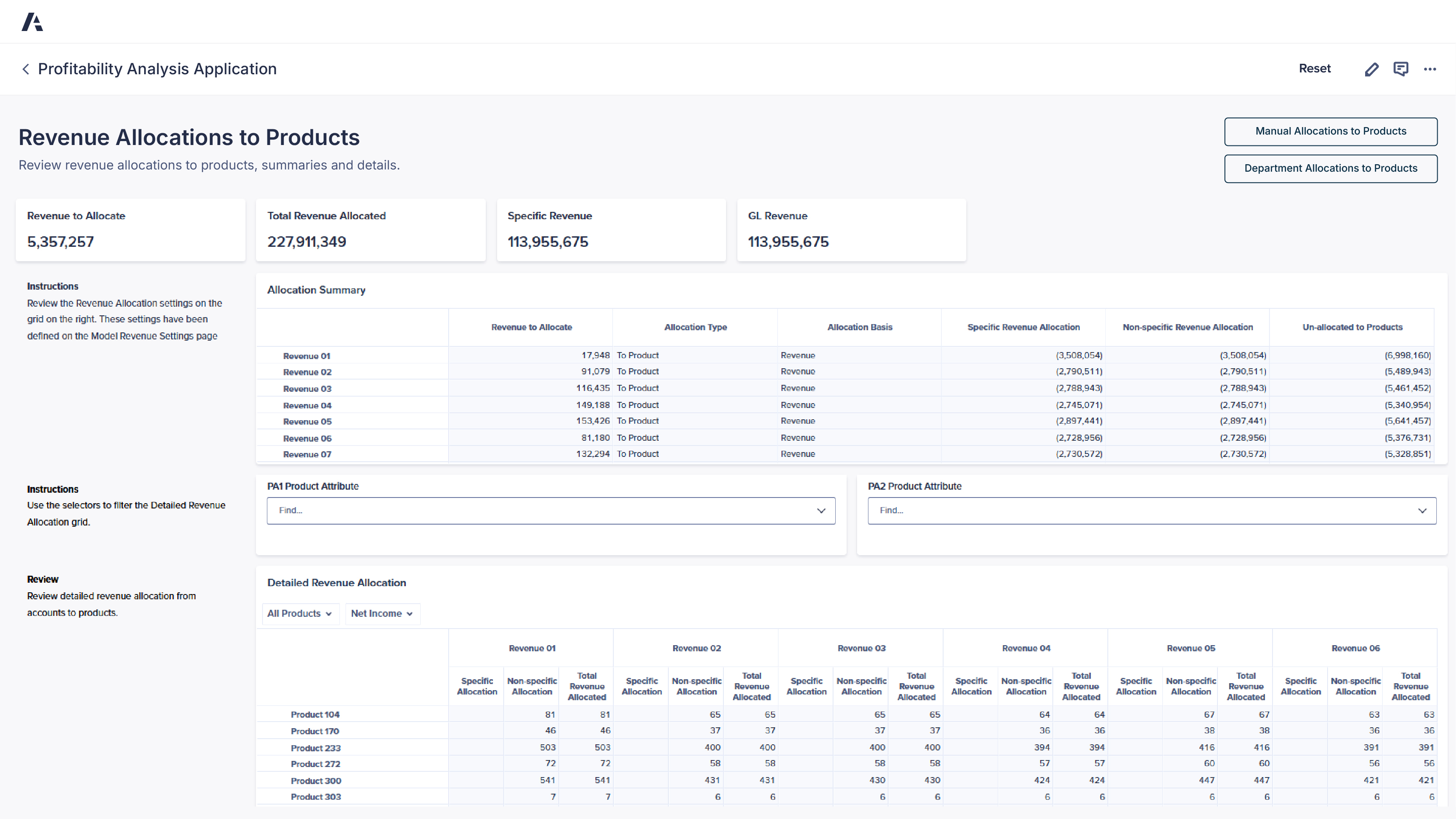1456x819 pixels.
Task: Open the comments panel icon
Action: coord(1401,69)
